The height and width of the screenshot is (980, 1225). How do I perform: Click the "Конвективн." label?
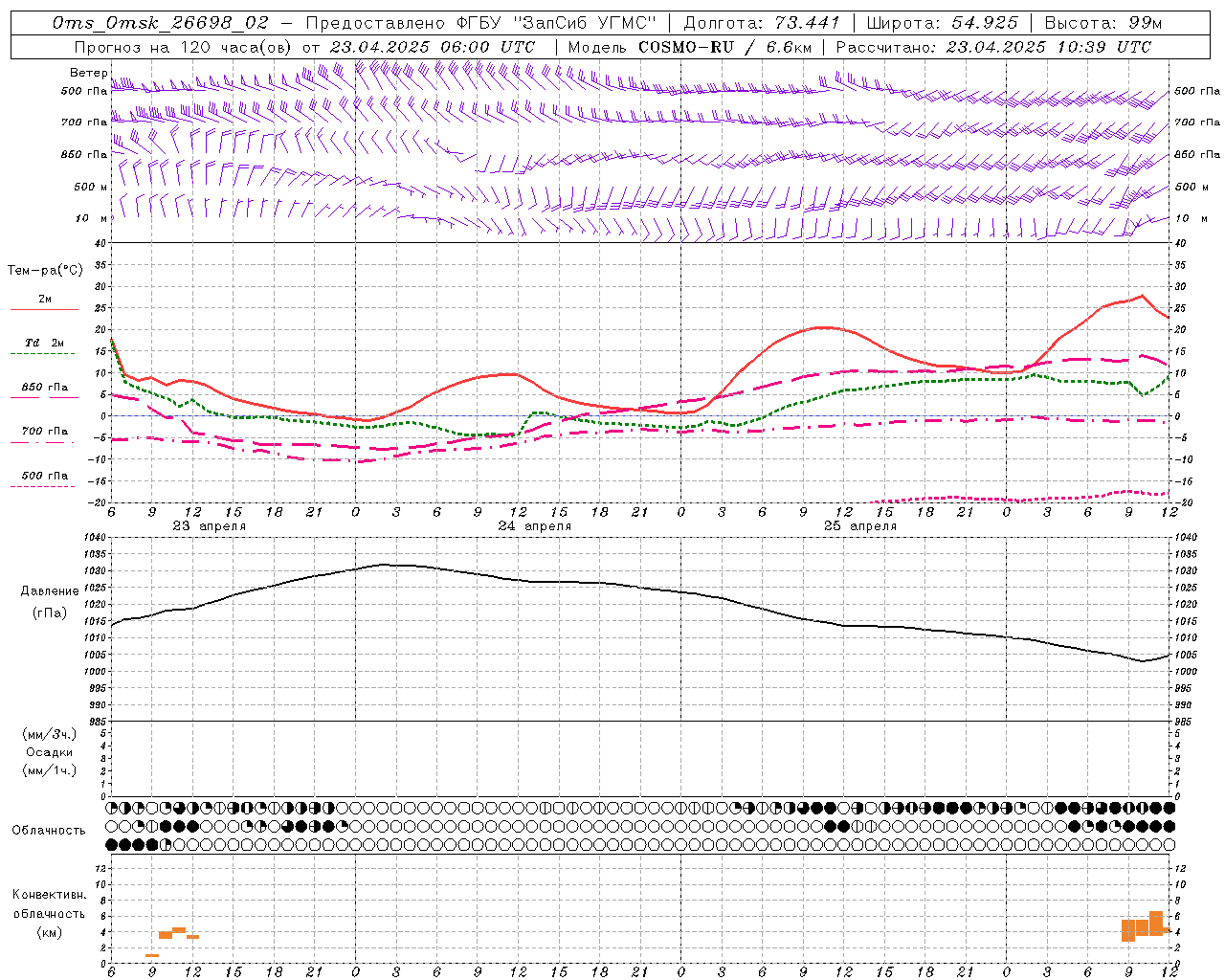[49, 895]
